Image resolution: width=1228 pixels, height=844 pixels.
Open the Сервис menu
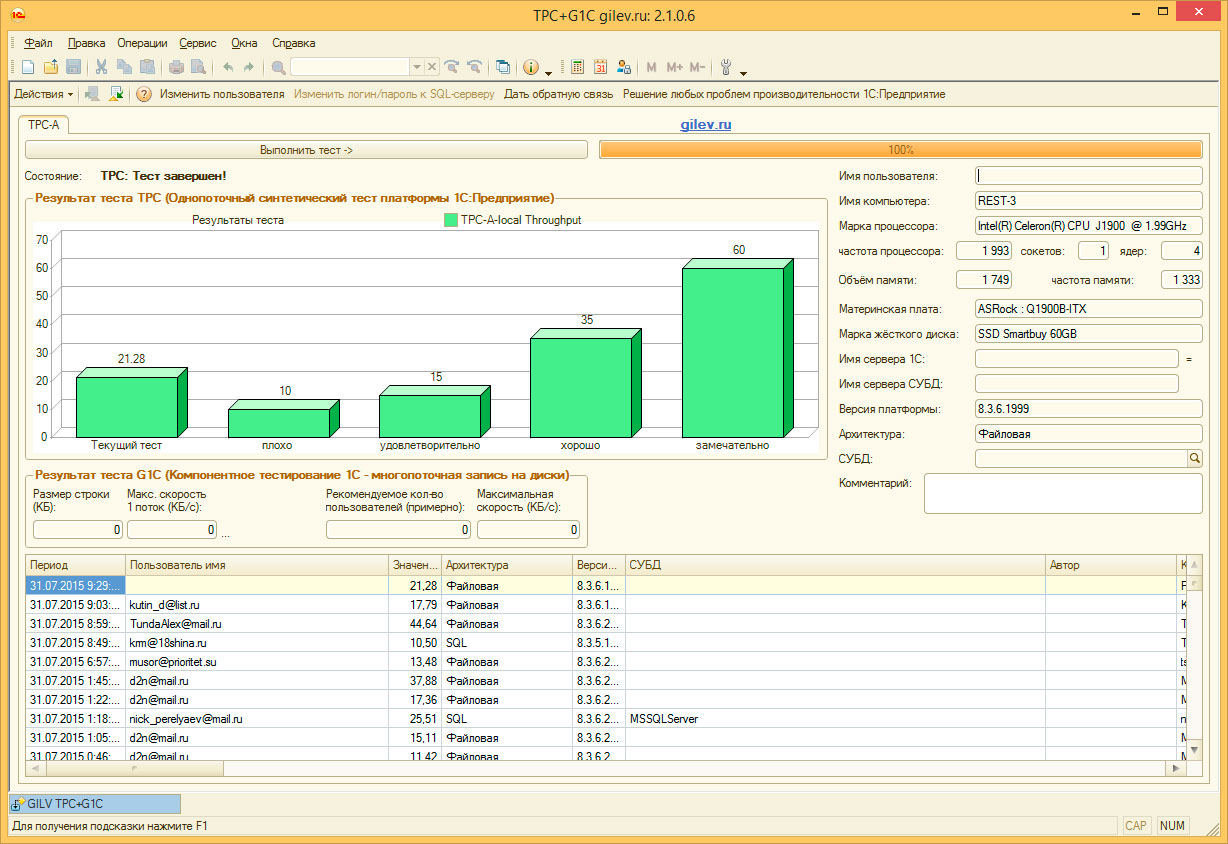[x=198, y=43]
